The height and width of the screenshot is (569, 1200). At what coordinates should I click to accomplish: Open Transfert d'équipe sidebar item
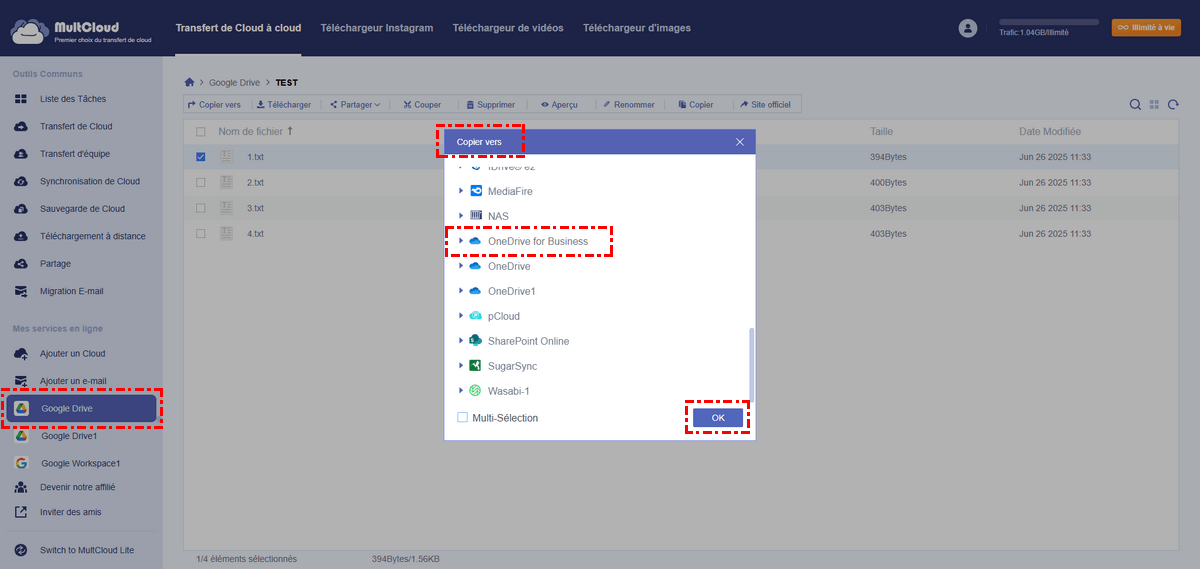75,154
